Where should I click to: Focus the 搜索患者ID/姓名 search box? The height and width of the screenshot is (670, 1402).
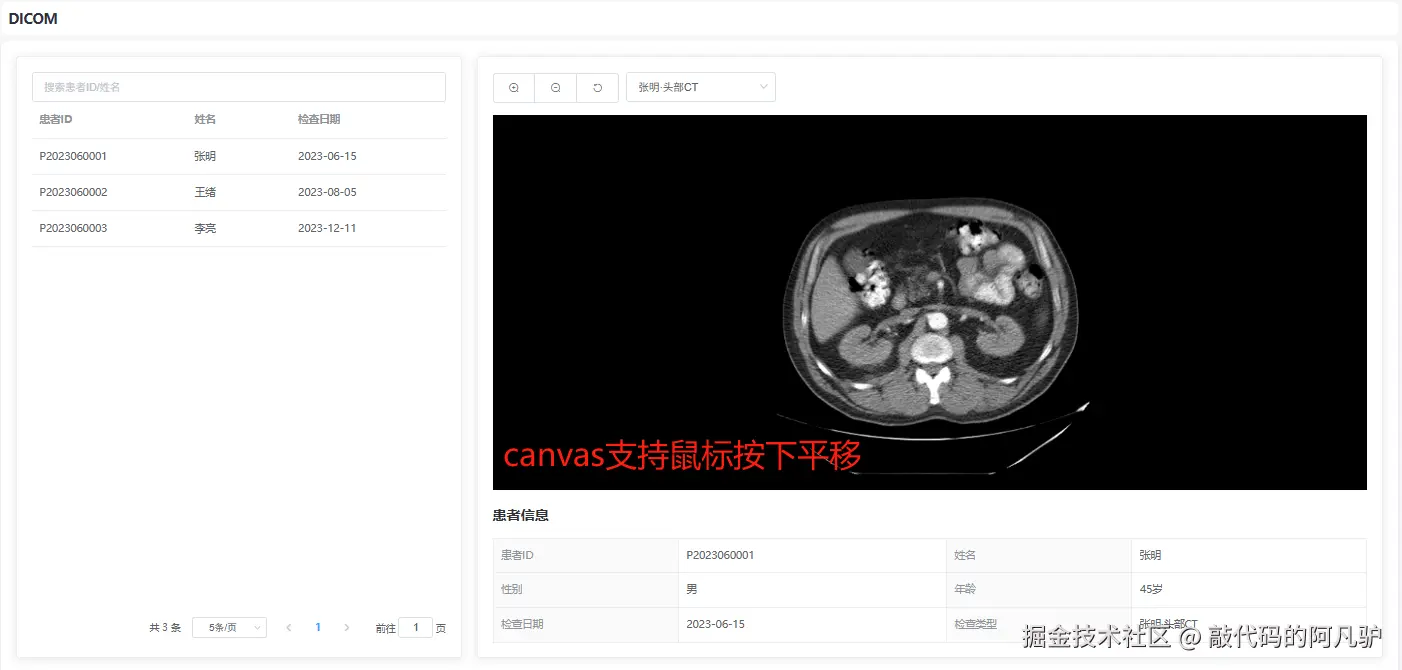point(239,87)
